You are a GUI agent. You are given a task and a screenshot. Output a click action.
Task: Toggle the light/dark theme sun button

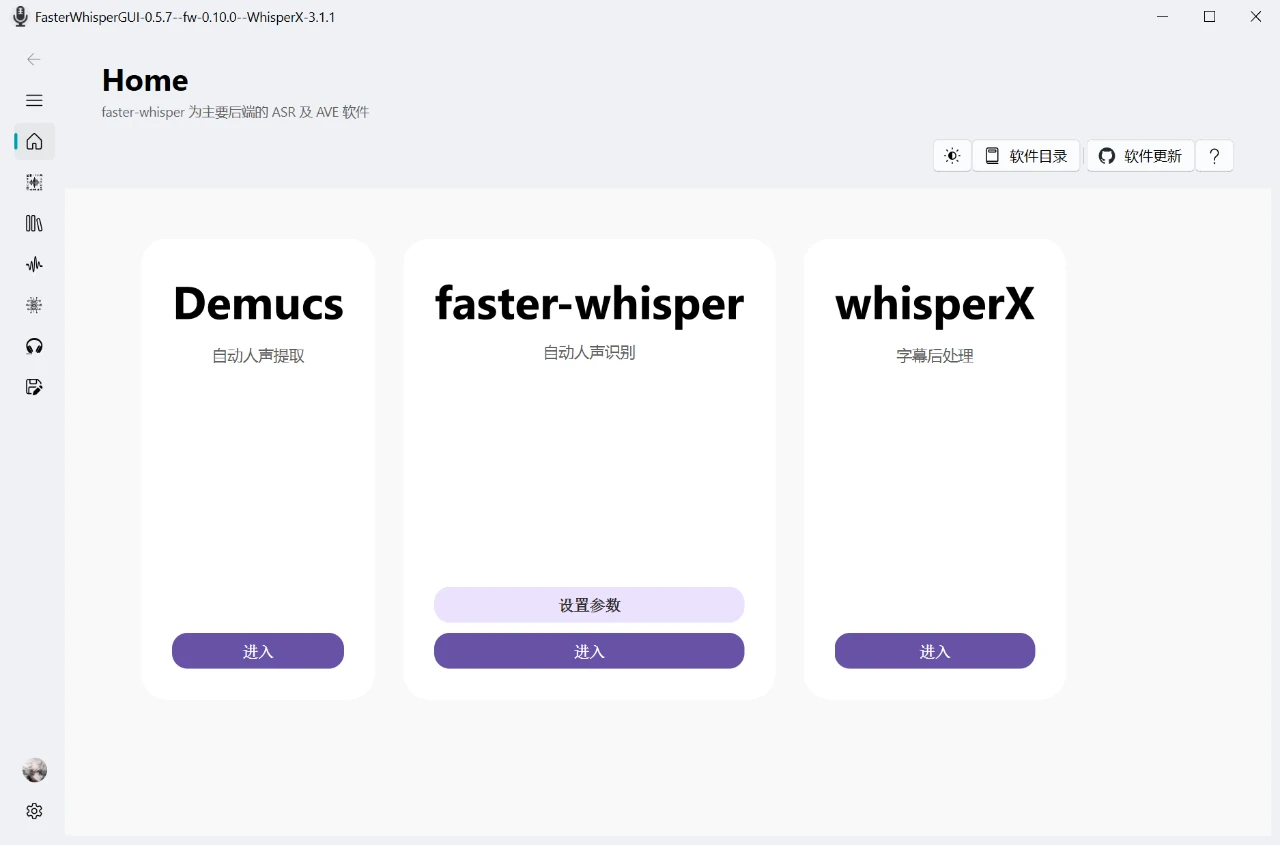click(952, 156)
